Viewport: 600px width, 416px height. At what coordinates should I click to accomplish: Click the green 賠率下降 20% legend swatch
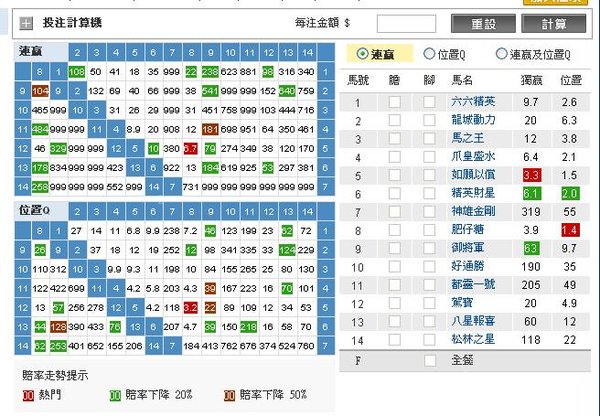(x=115, y=395)
